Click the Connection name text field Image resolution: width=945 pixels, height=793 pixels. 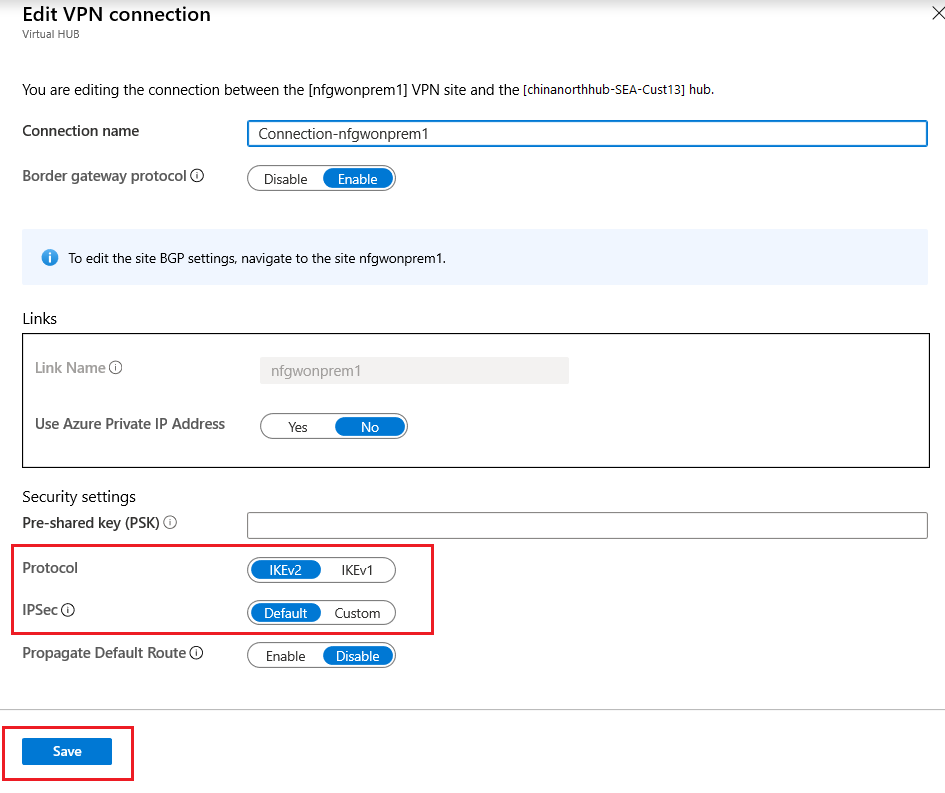587,133
